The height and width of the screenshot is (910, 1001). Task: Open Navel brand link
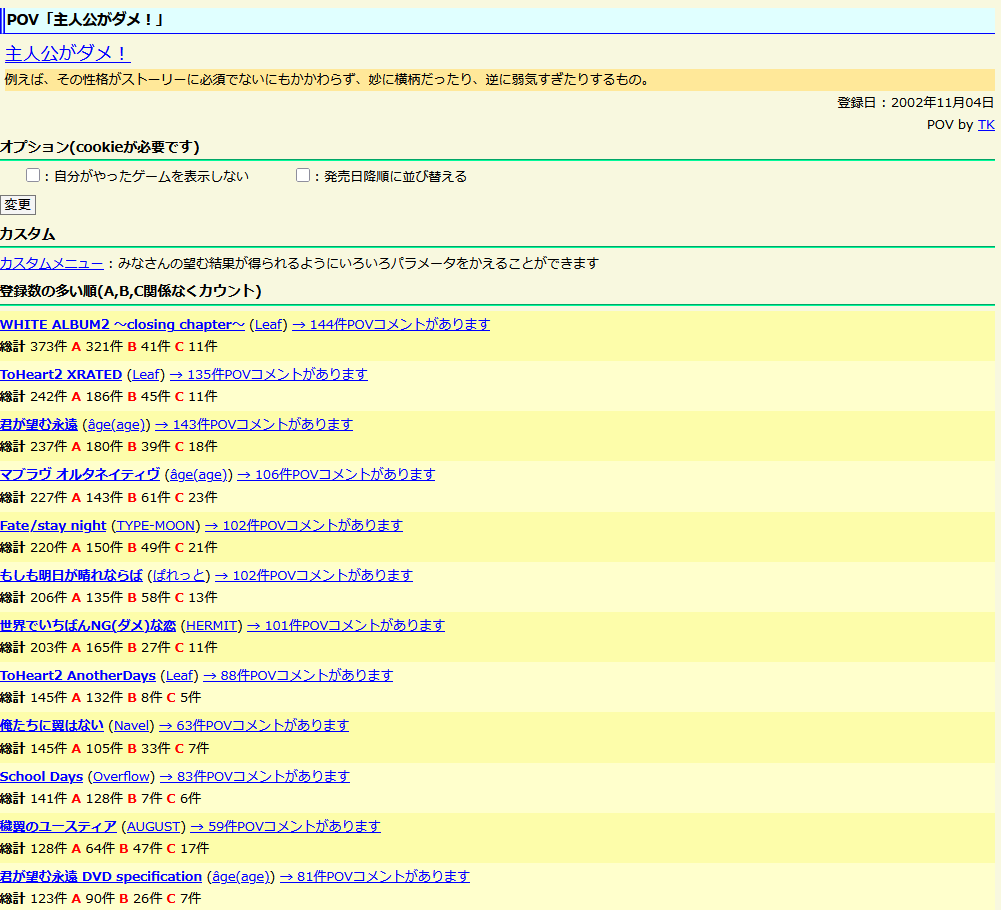(x=132, y=725)
